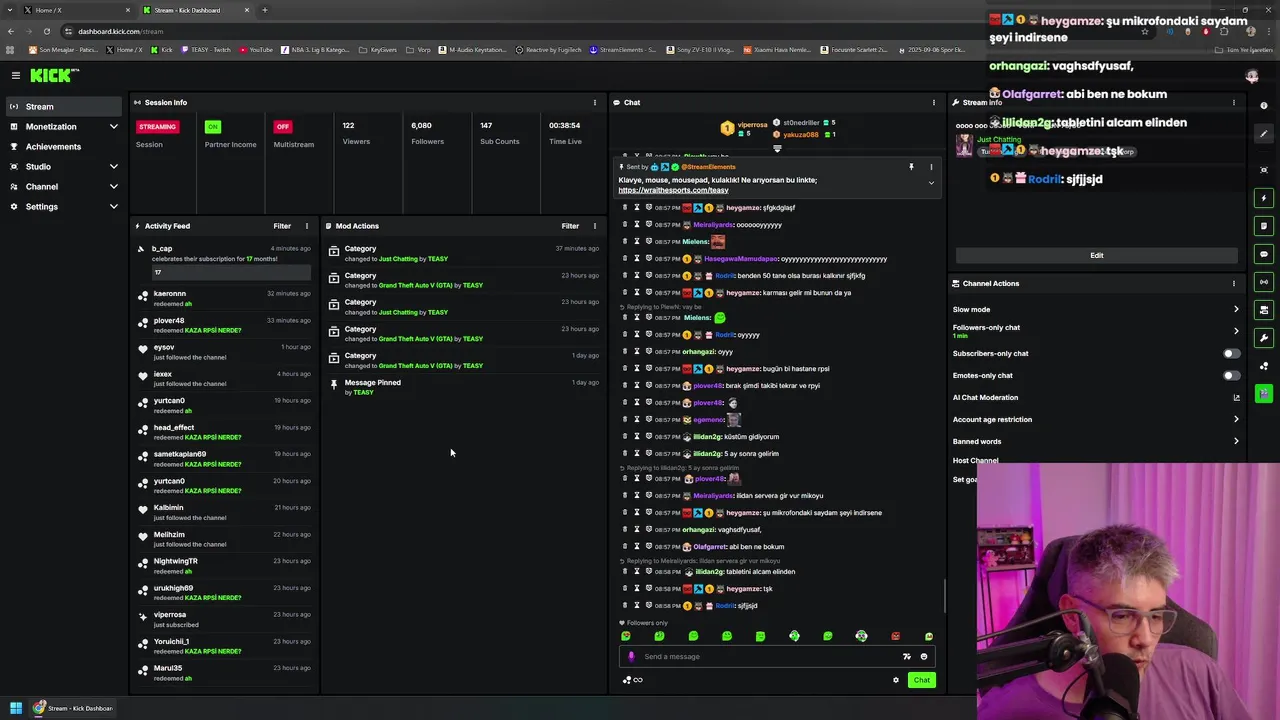Click user avatar at top right
Screen dimensions: 1280x720
pyautogui.click(x=1252, y=76)
